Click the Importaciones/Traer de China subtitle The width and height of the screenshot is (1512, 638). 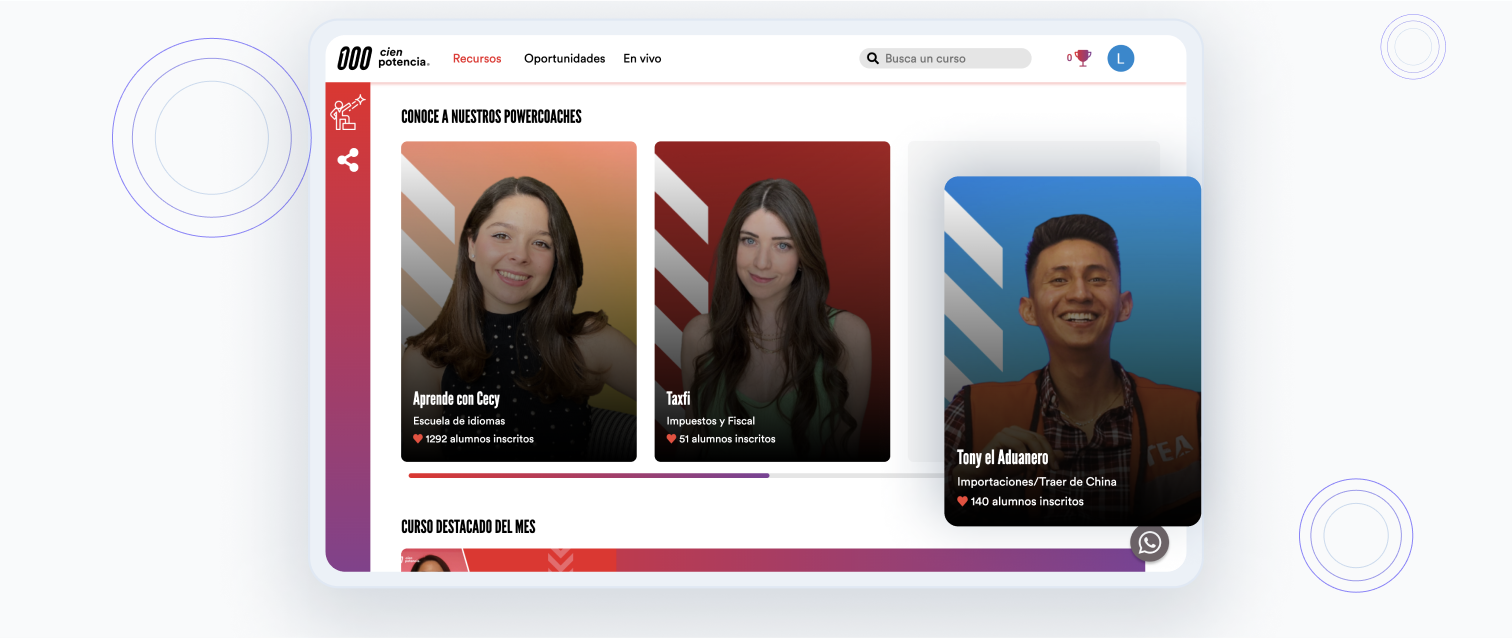tap(1036, 482)
